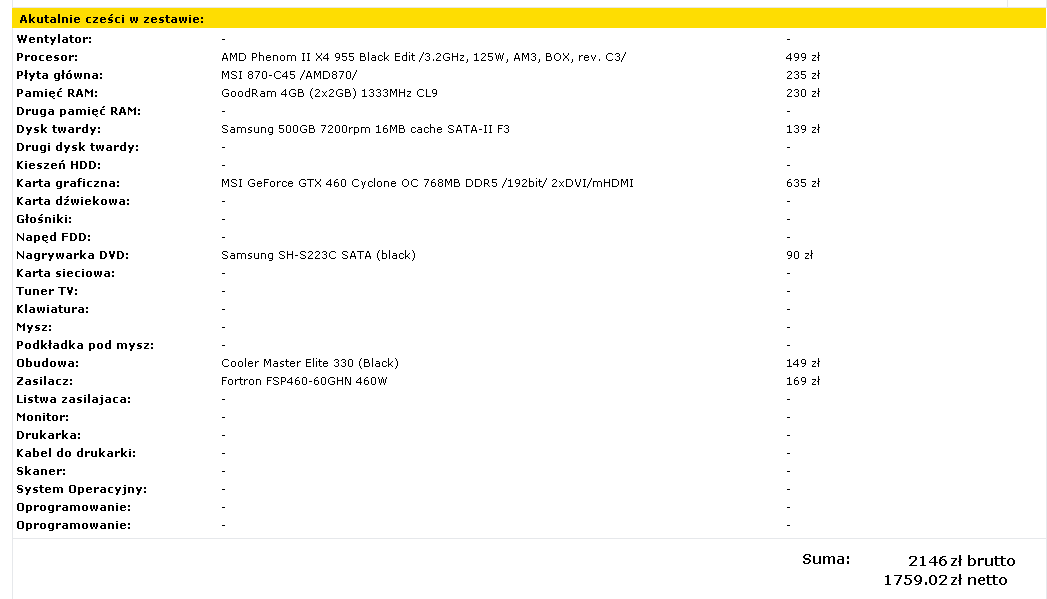
Task: Click the "Procesor:" row label
Action: (47, 57)
